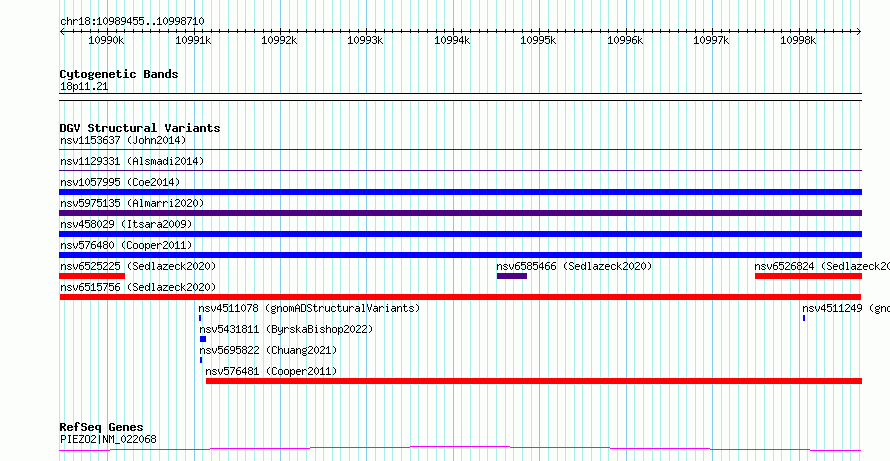
Task: Open nsv5431811 (ByrskaBishop2022) label
Action: point(286,329)
